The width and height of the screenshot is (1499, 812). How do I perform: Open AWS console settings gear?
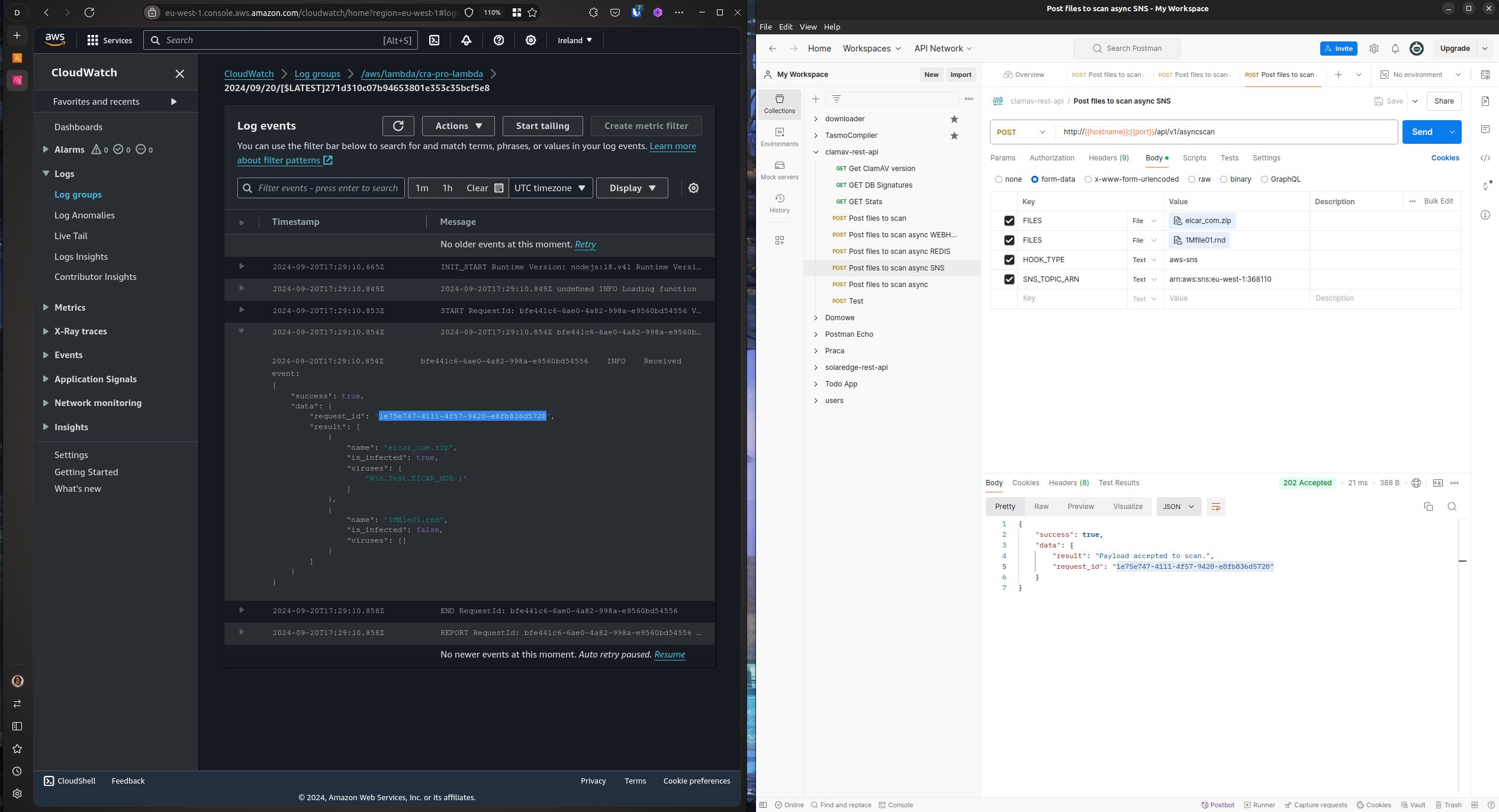point(531,40)
